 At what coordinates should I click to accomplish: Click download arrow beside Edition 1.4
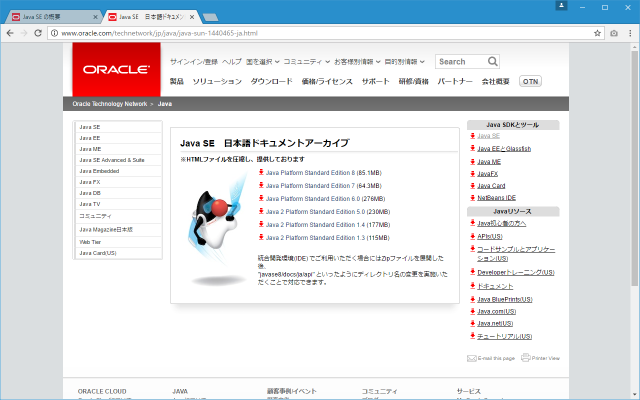click(261, 224)
